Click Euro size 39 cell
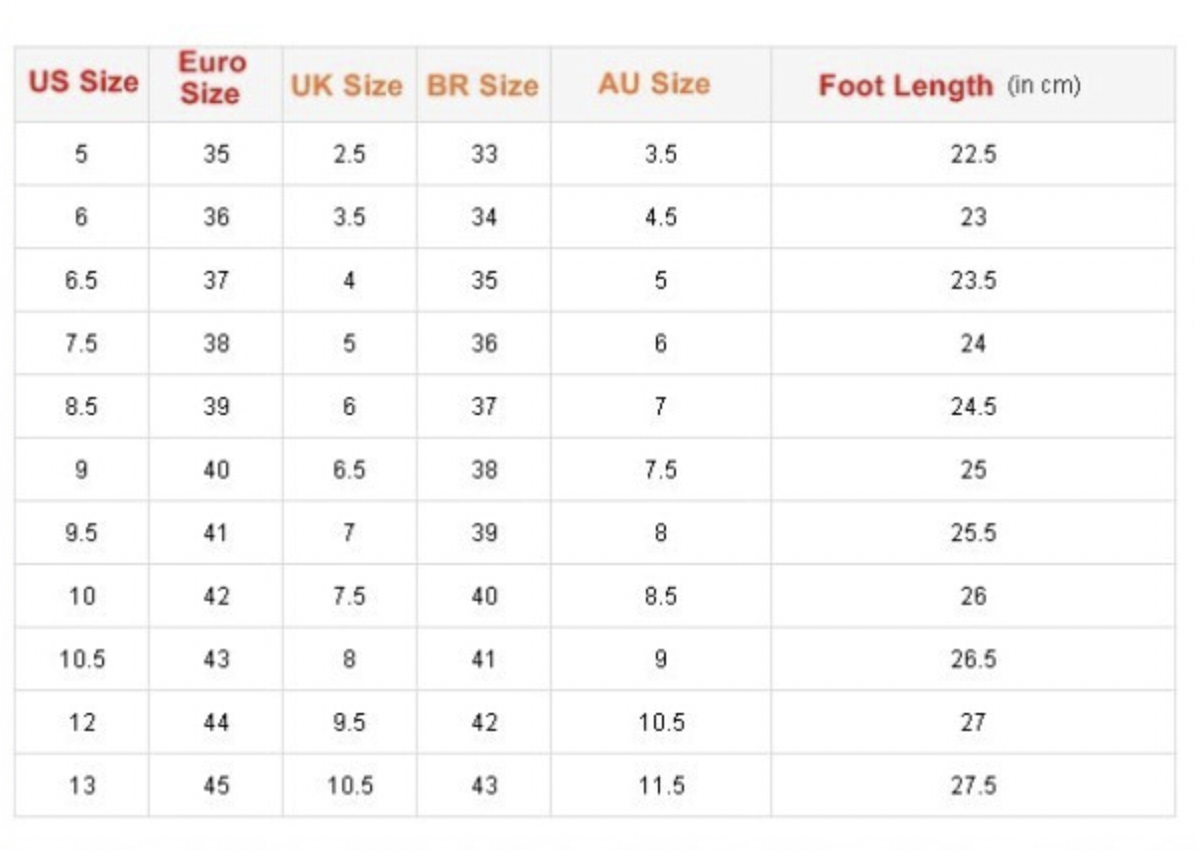The image size is (1196, 852). coord(216,406)
